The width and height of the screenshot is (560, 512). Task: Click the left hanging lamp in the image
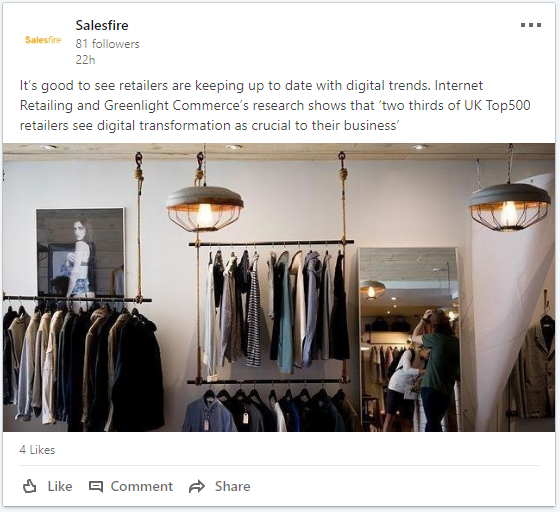[205, 209]
